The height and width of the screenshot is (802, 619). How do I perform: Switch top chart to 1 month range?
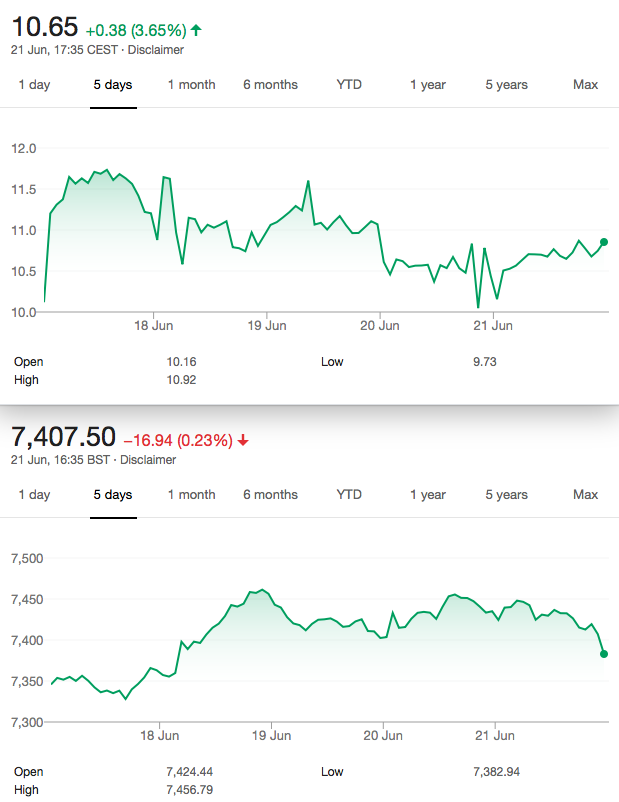[191, 84]
